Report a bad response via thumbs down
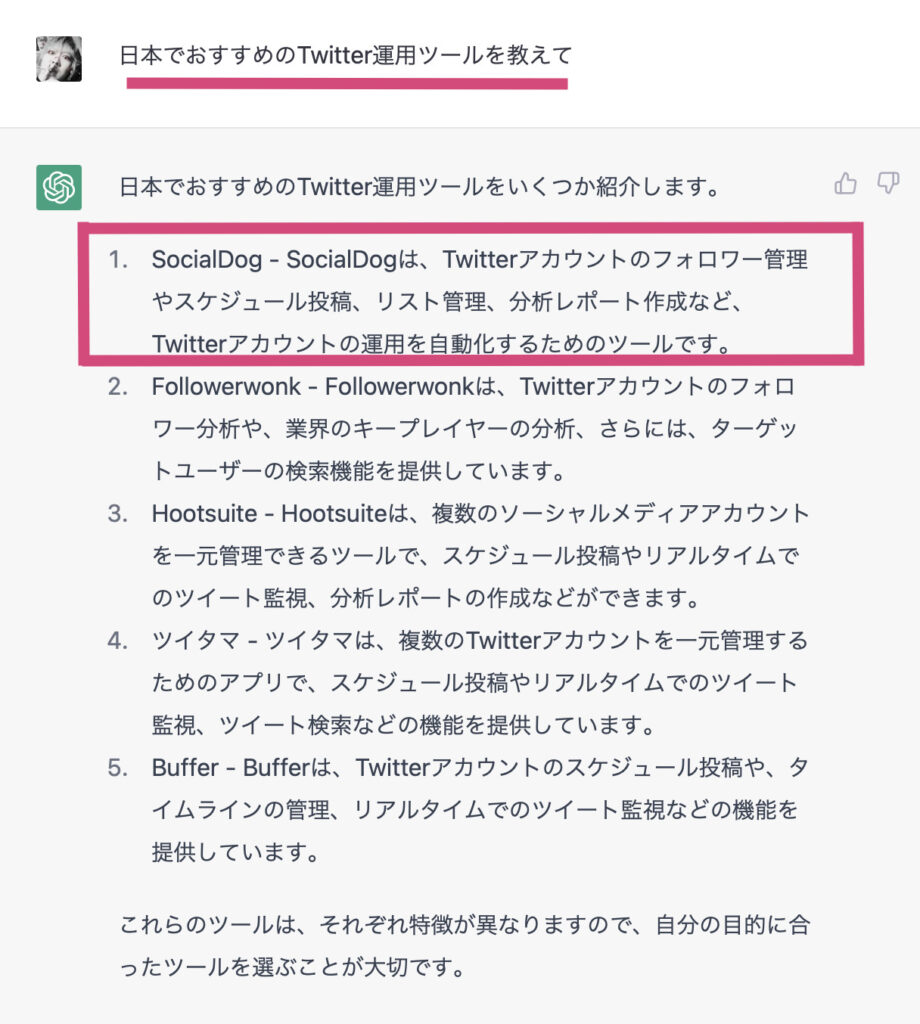 coord(888,183)
